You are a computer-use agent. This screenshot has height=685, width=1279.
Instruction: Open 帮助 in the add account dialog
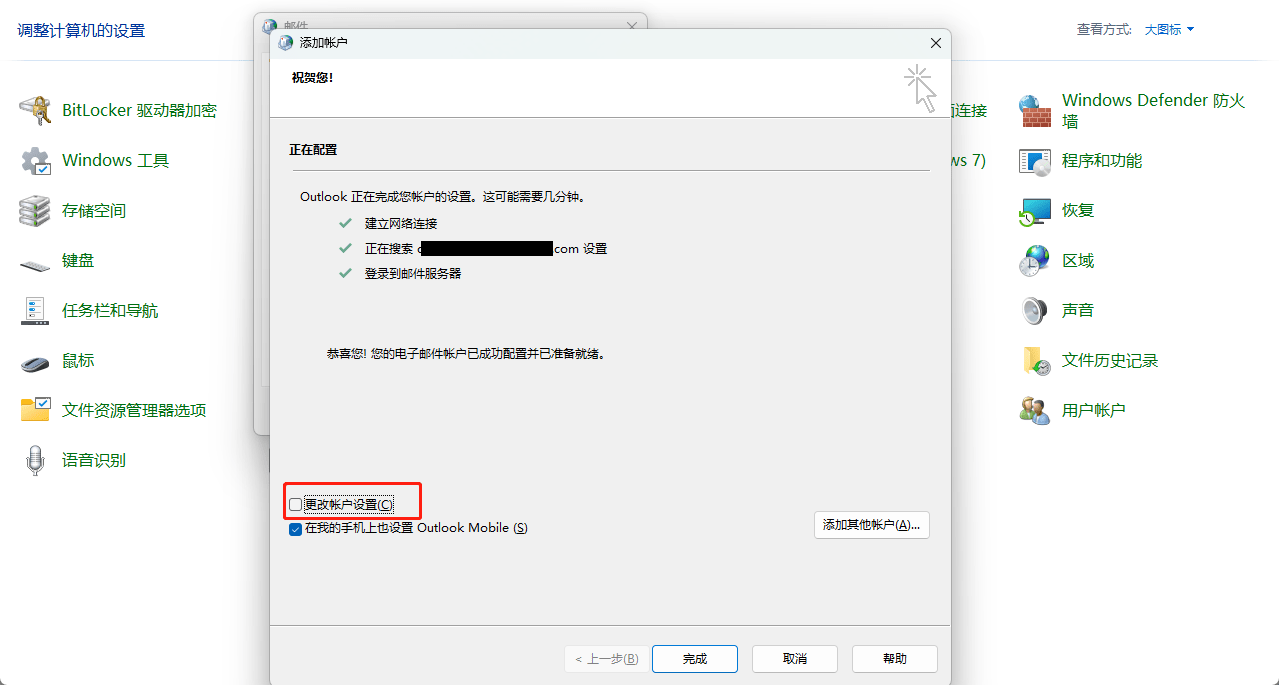pos(895,659)
